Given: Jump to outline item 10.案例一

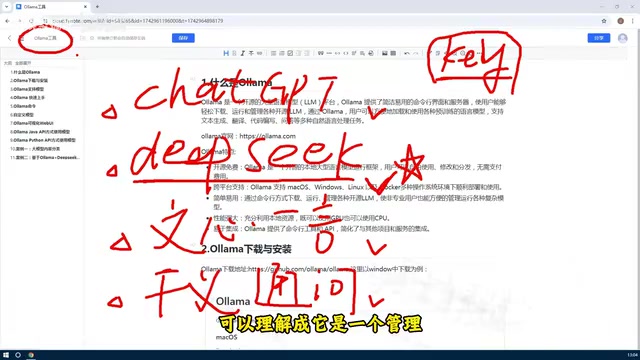Looking at the screenshot, I should pos(35,149).
